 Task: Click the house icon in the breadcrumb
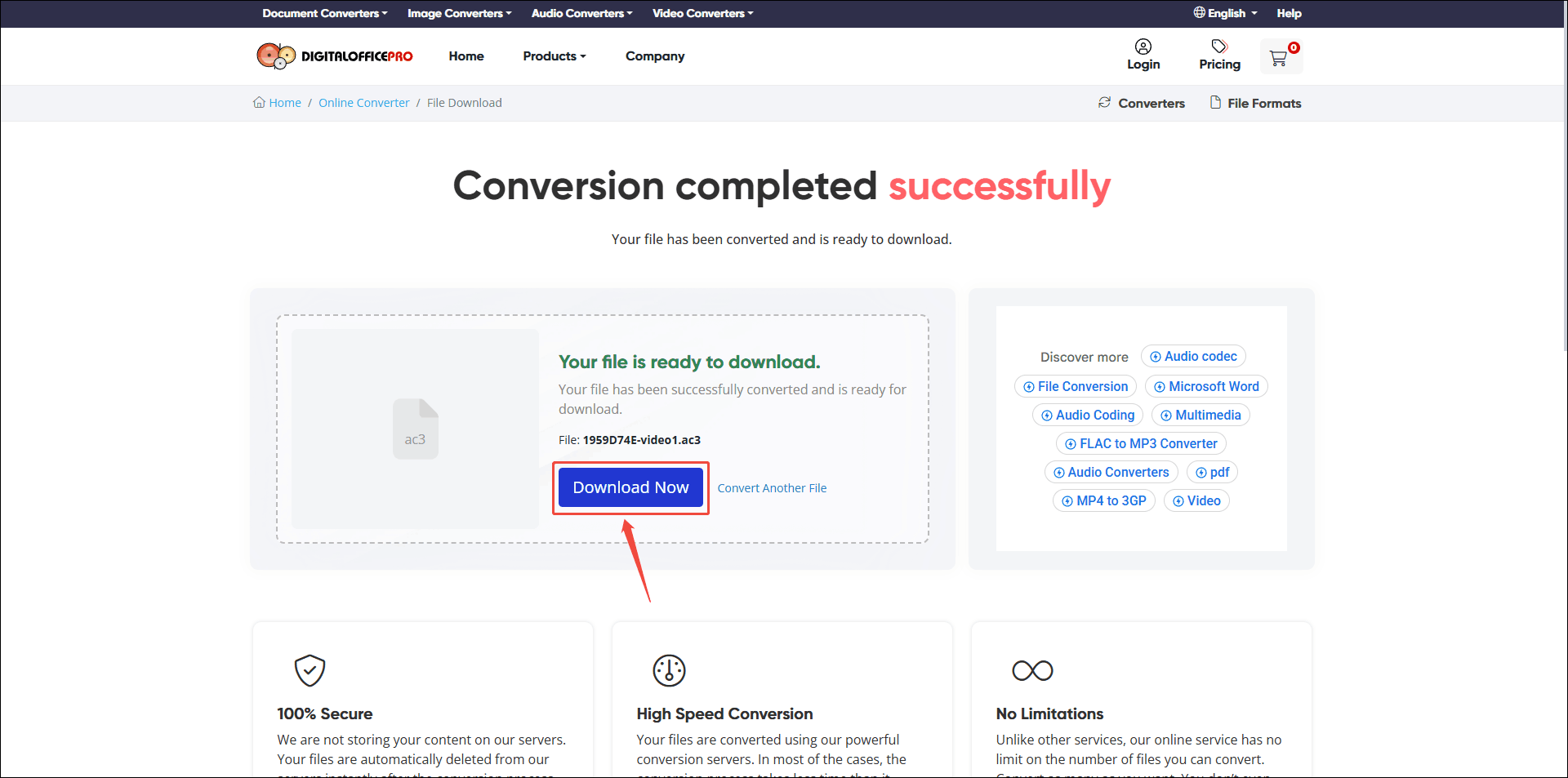coord(258,102)
